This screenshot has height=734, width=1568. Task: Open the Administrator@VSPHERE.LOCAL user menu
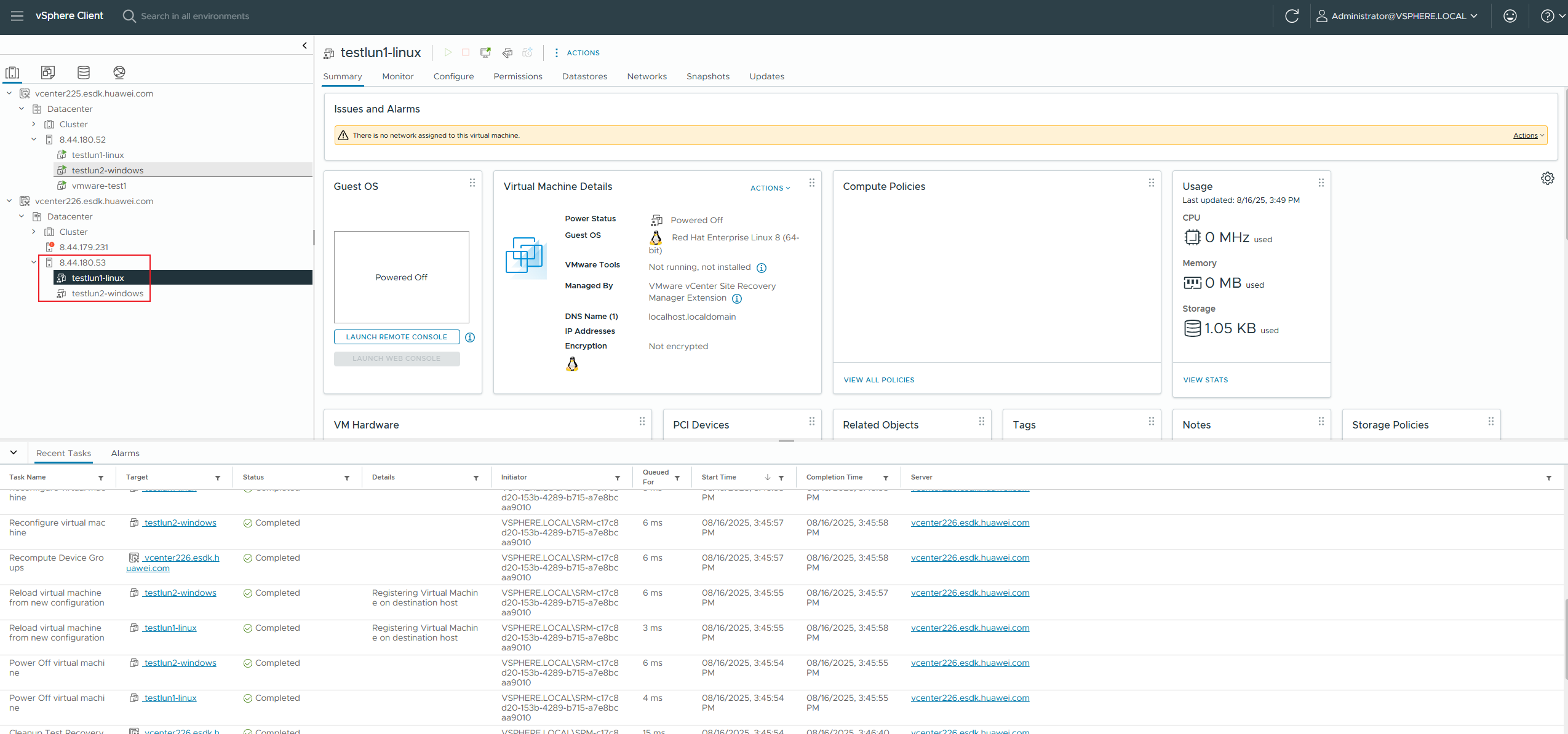[x=1396, y=16]
